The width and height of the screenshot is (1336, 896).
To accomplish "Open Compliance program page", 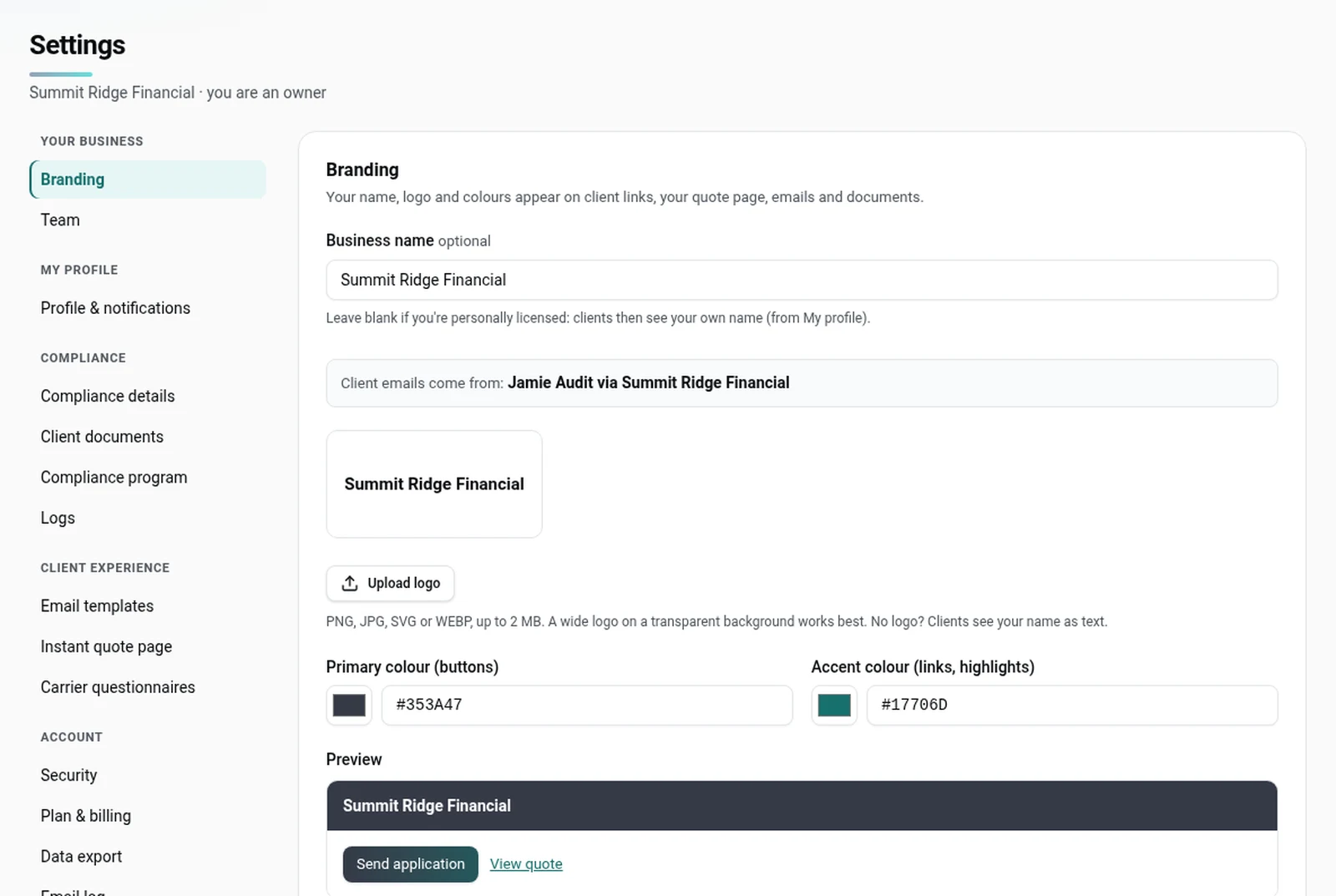I will [x=148, y=478].
